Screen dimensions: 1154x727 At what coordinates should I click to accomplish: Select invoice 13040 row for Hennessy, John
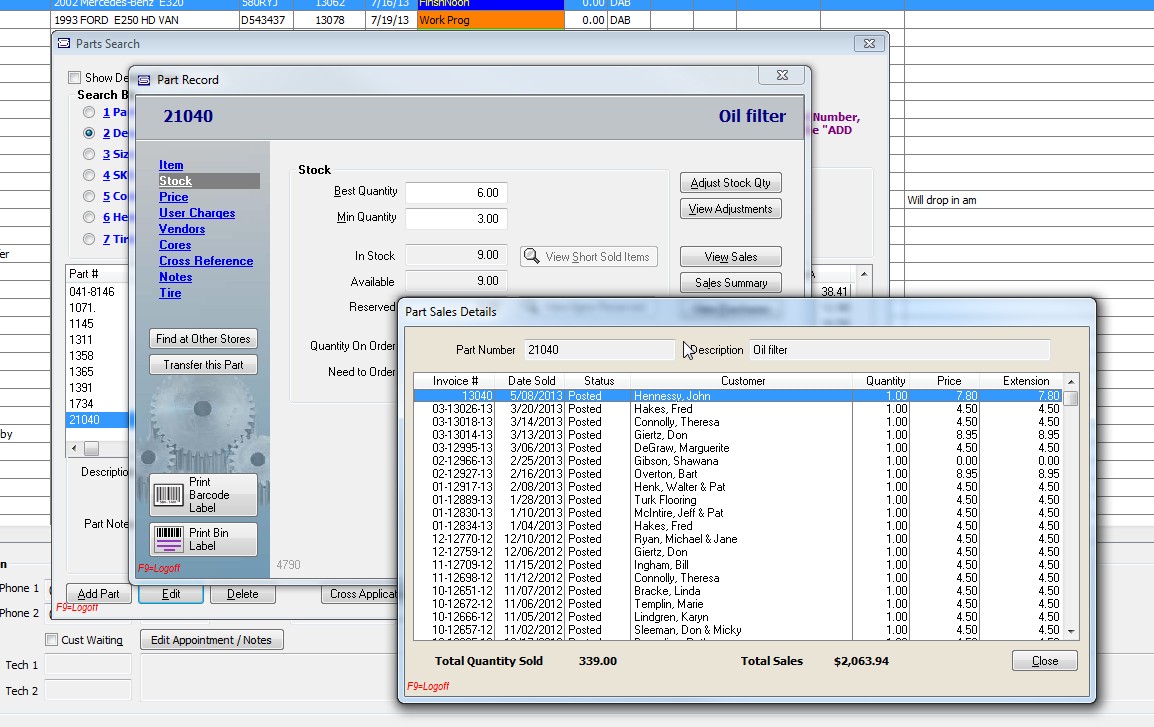737,396
